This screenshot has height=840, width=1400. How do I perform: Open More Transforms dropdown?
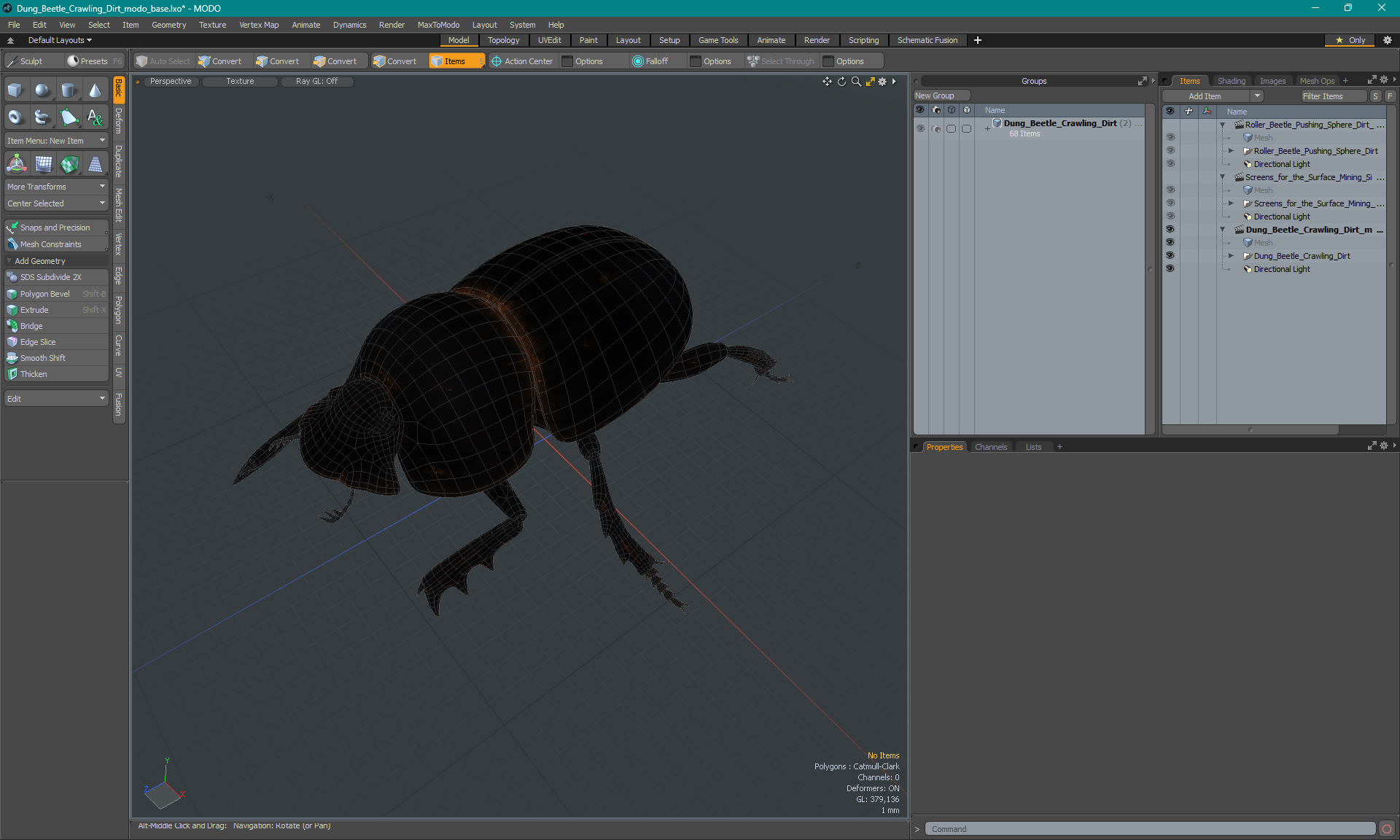click(56, 187)
